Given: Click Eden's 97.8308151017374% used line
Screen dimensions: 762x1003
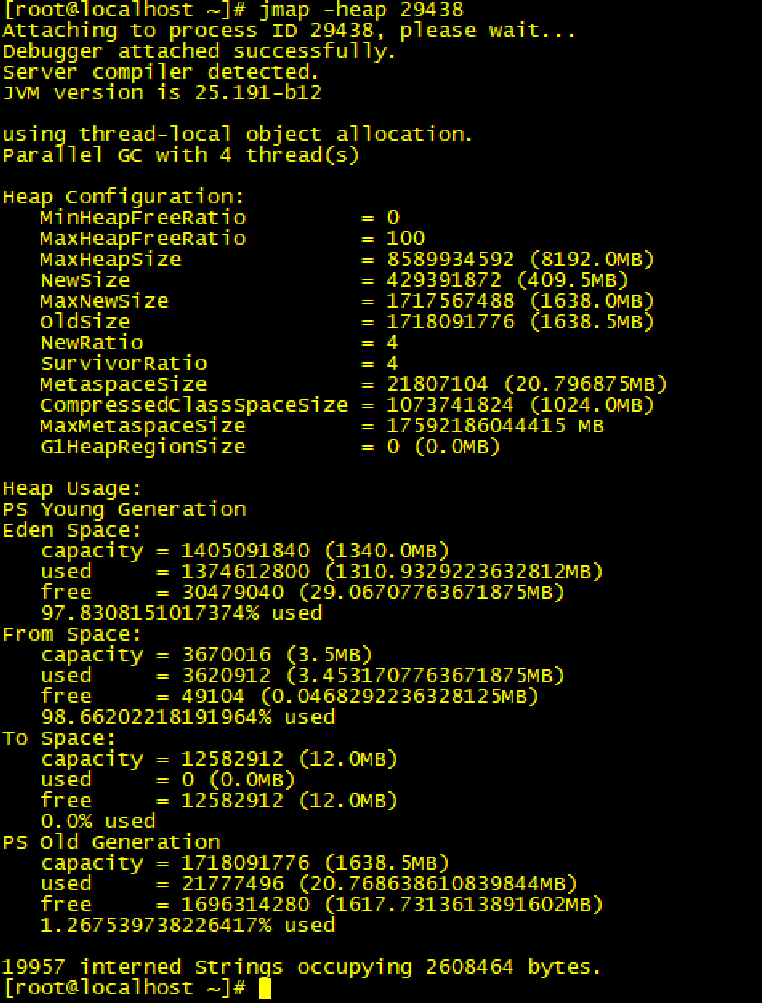Looking at the screenshot, I should [x=181, y=613].
